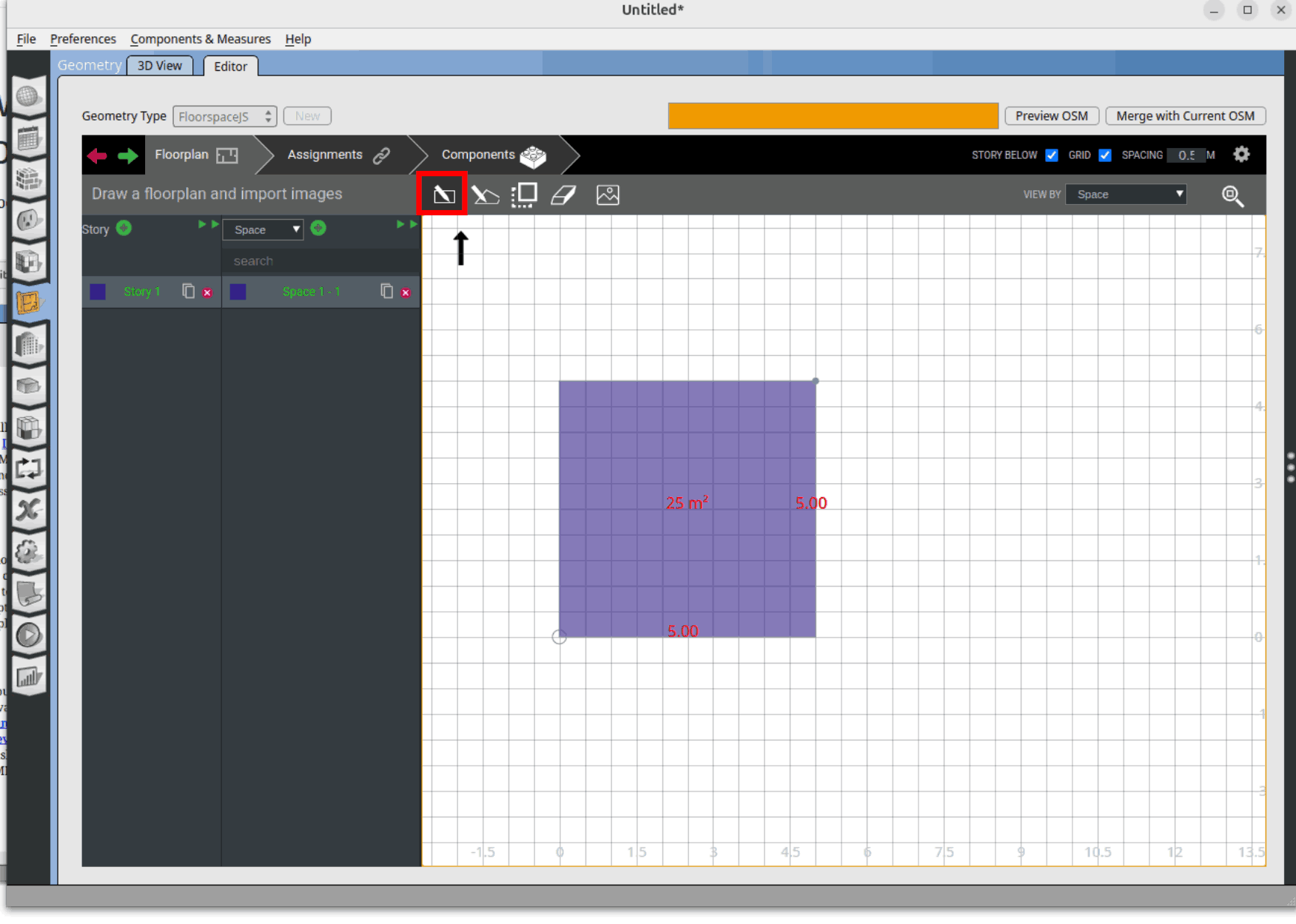Open the Components & Measures menu
Screen dimensions: 1296x924
[x=200, y=38]
